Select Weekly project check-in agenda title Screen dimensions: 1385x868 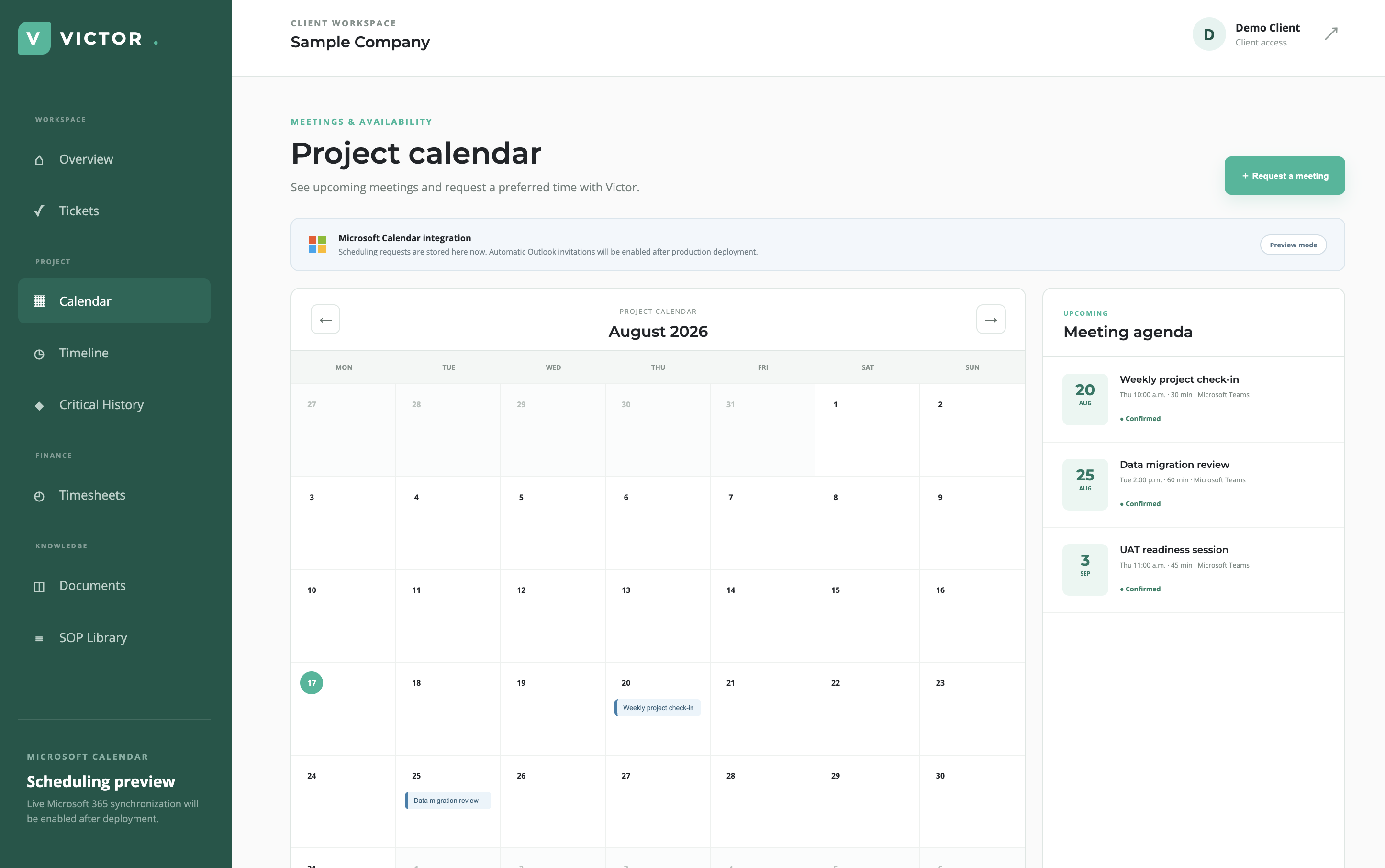[1179, 379]
